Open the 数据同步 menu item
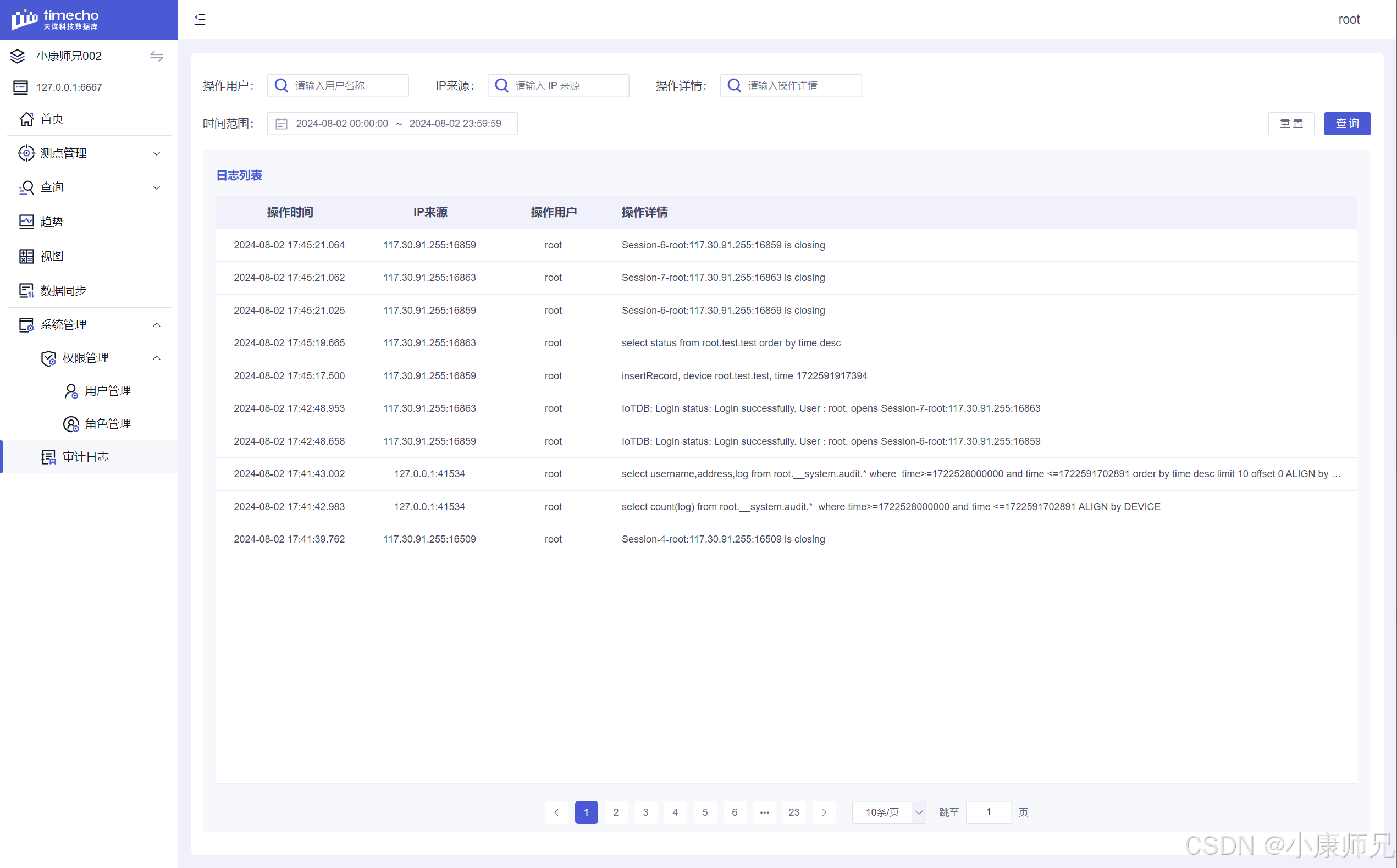This screenshot has width=1397, height=868. [x=89, y=290]
